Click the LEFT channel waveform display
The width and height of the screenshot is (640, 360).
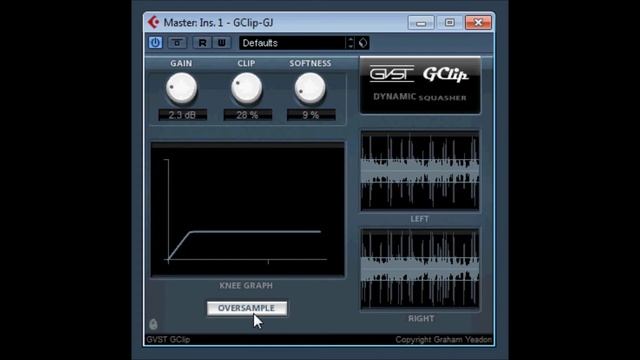(420, 171)
